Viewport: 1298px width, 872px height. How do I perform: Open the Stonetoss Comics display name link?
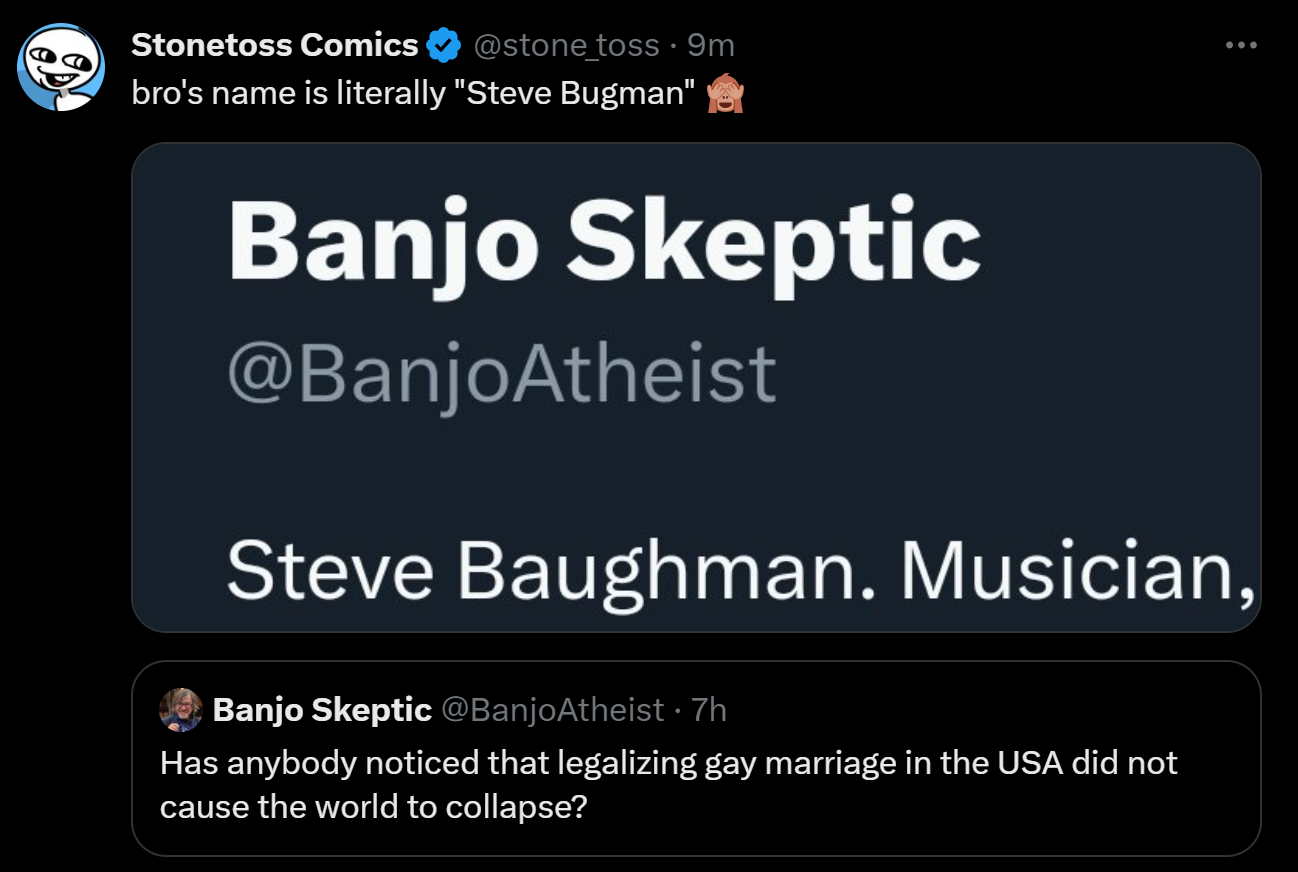(274, 45)
